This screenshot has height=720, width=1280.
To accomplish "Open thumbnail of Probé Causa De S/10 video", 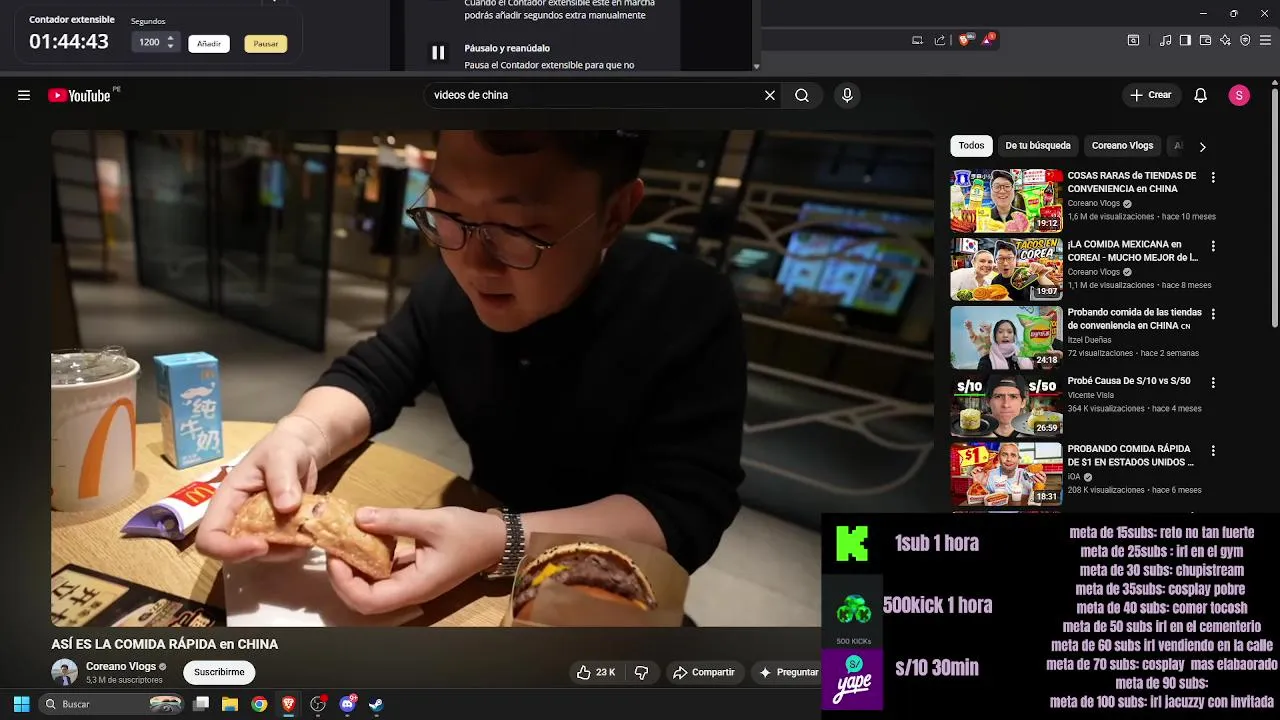I will pyautogui.click(x=1006, y=405).
